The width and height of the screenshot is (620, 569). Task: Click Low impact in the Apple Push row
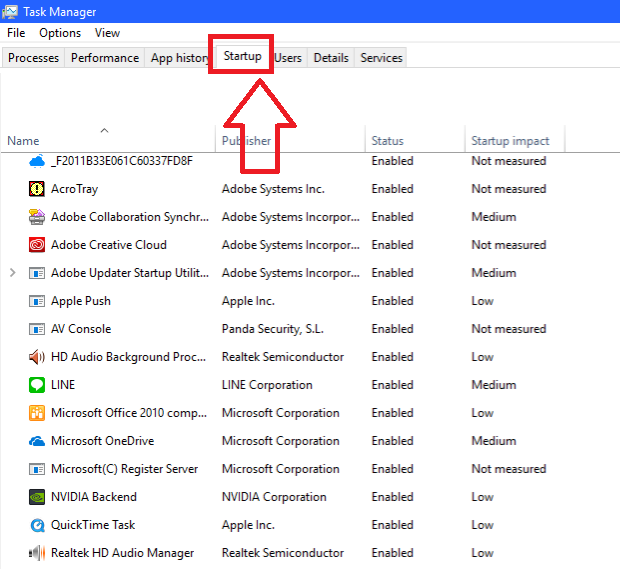point(482,301)
